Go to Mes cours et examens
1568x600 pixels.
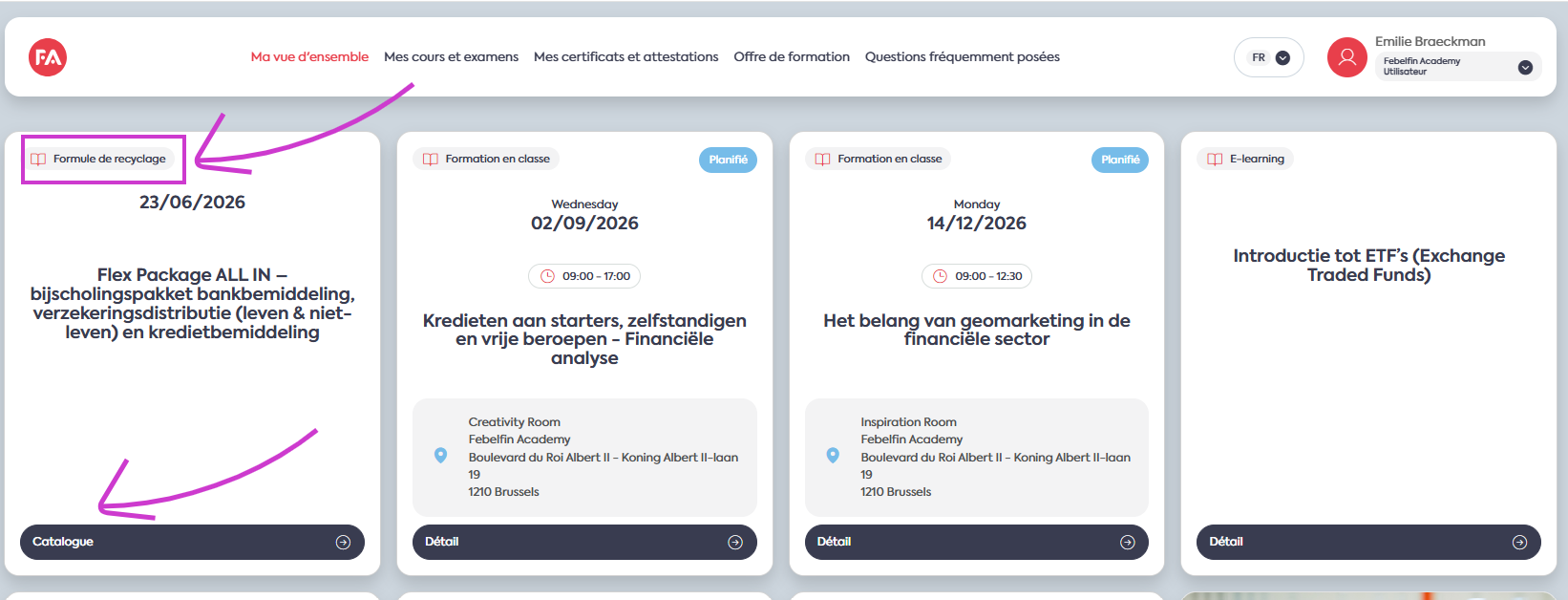[x=451, y=57]
